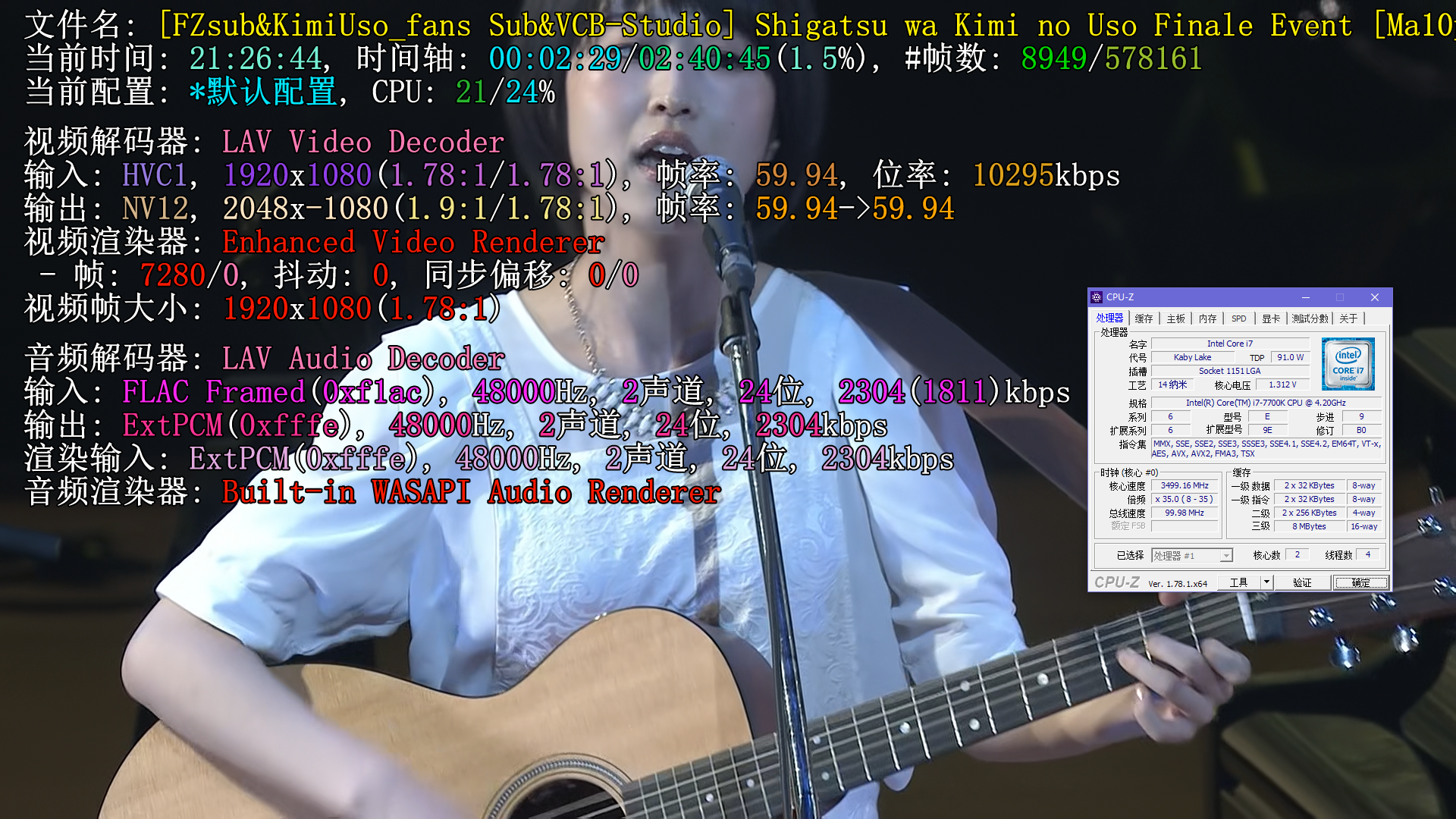The width and height of the screenshot is (1456, 819).
Task: Open the 缓存 tab in CPU-Z
Action: click(x=1144, y=318)
